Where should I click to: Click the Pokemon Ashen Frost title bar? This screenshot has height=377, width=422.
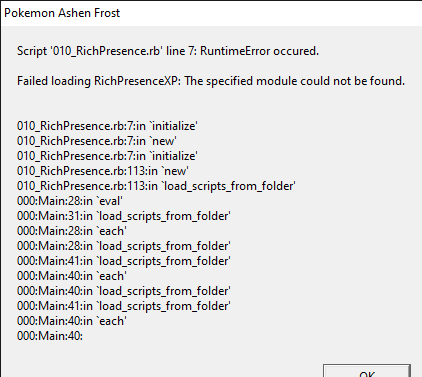coord(211,13)
